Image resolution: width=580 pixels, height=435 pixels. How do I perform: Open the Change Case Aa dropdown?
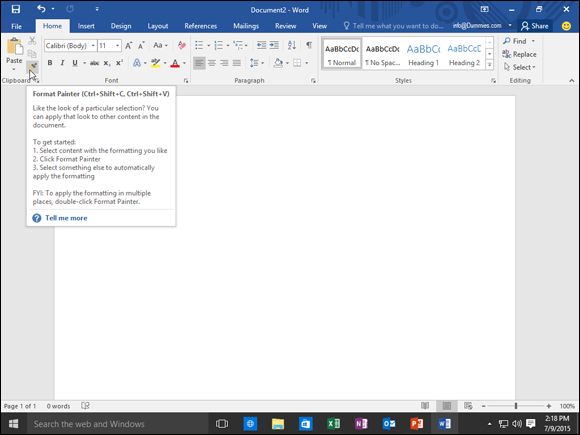161,45
